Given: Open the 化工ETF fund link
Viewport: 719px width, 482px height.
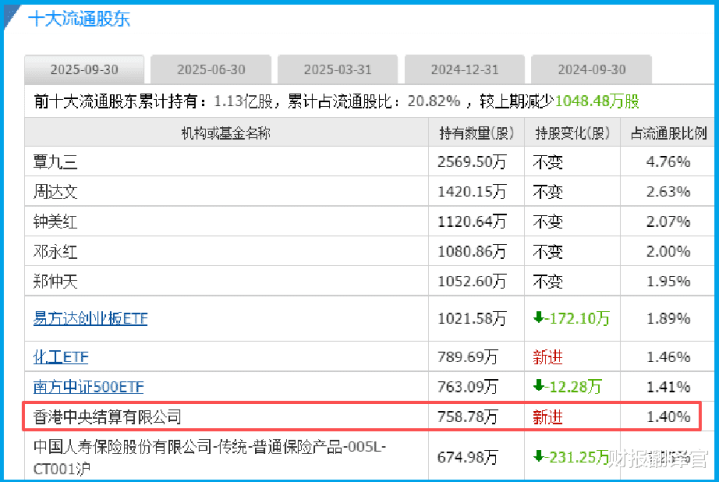Looking at the screenshot, I should pyautogui.click(x=61, y=356).
